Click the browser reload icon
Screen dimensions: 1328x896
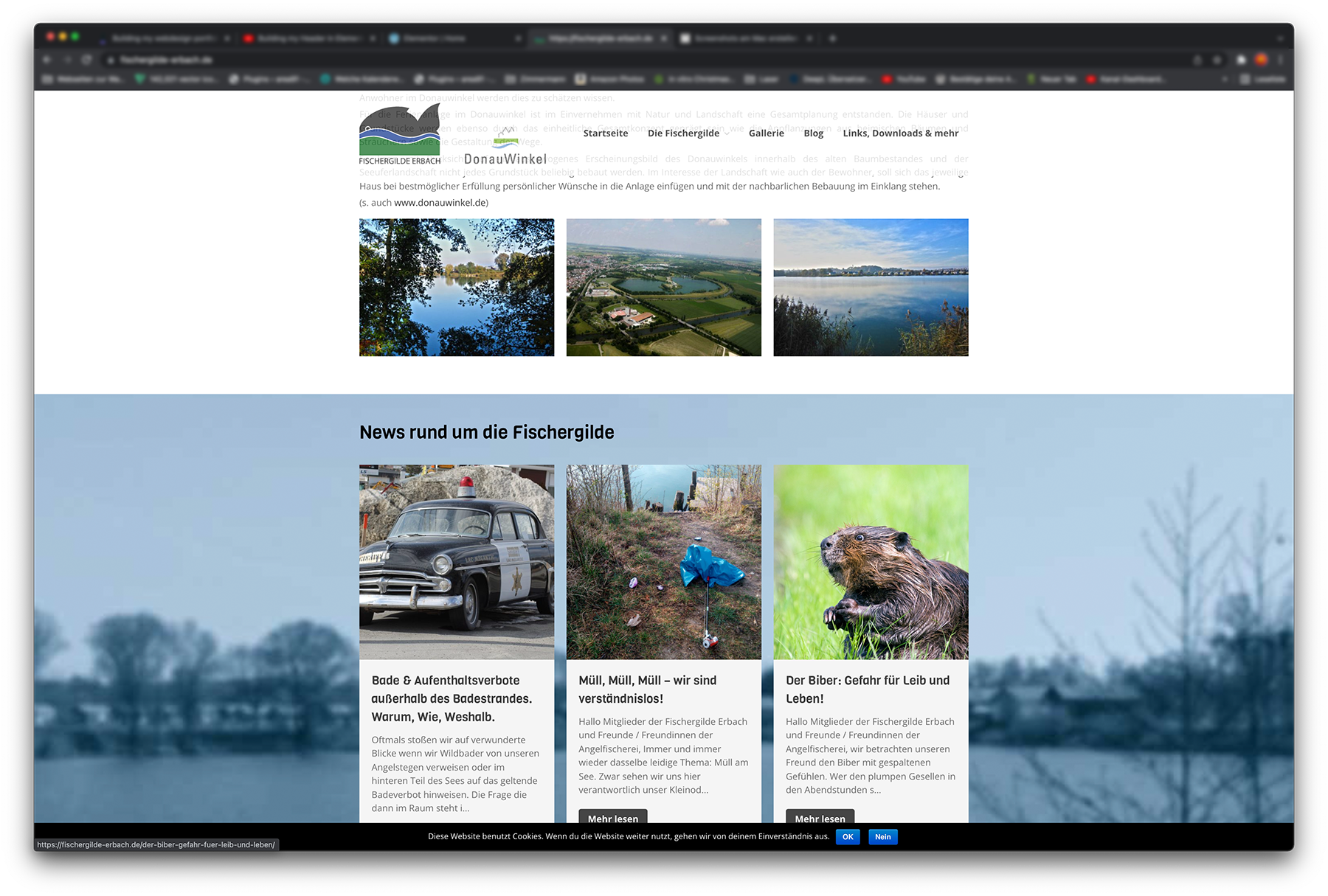point(87,60)
